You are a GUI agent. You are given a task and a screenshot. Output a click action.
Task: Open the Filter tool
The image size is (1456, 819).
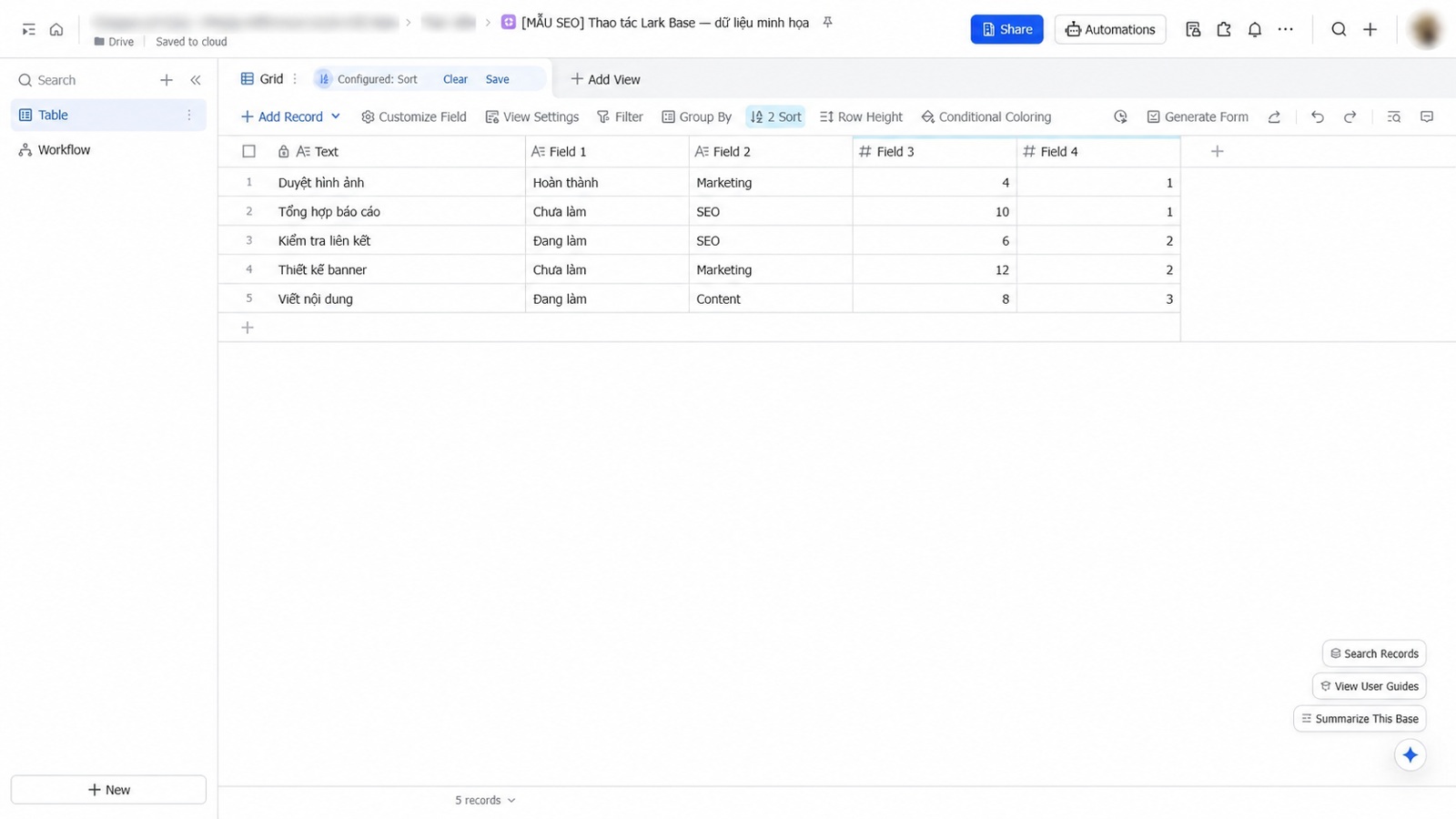click(620, 116)
